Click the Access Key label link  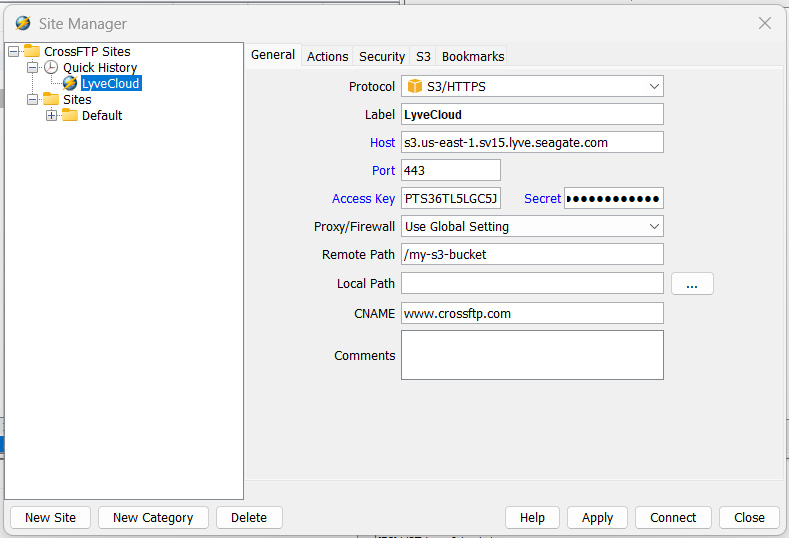pyautogui.click(x=363, y=199)
